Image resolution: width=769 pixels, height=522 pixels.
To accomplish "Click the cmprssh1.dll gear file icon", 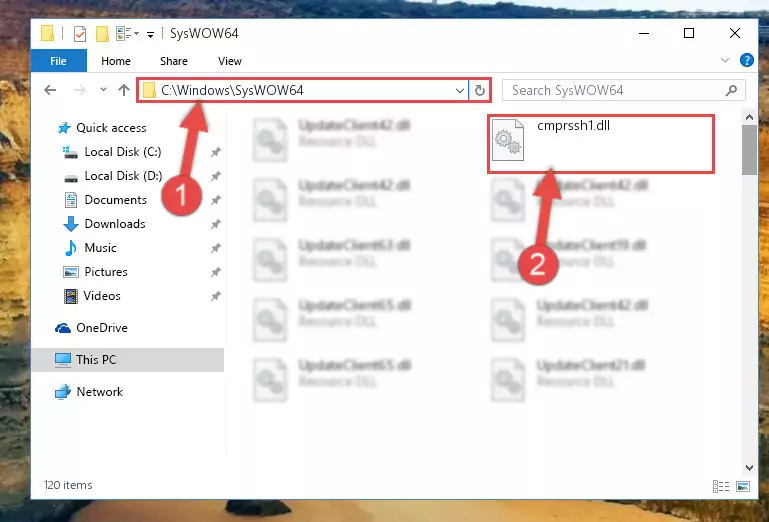I will 508,140.
